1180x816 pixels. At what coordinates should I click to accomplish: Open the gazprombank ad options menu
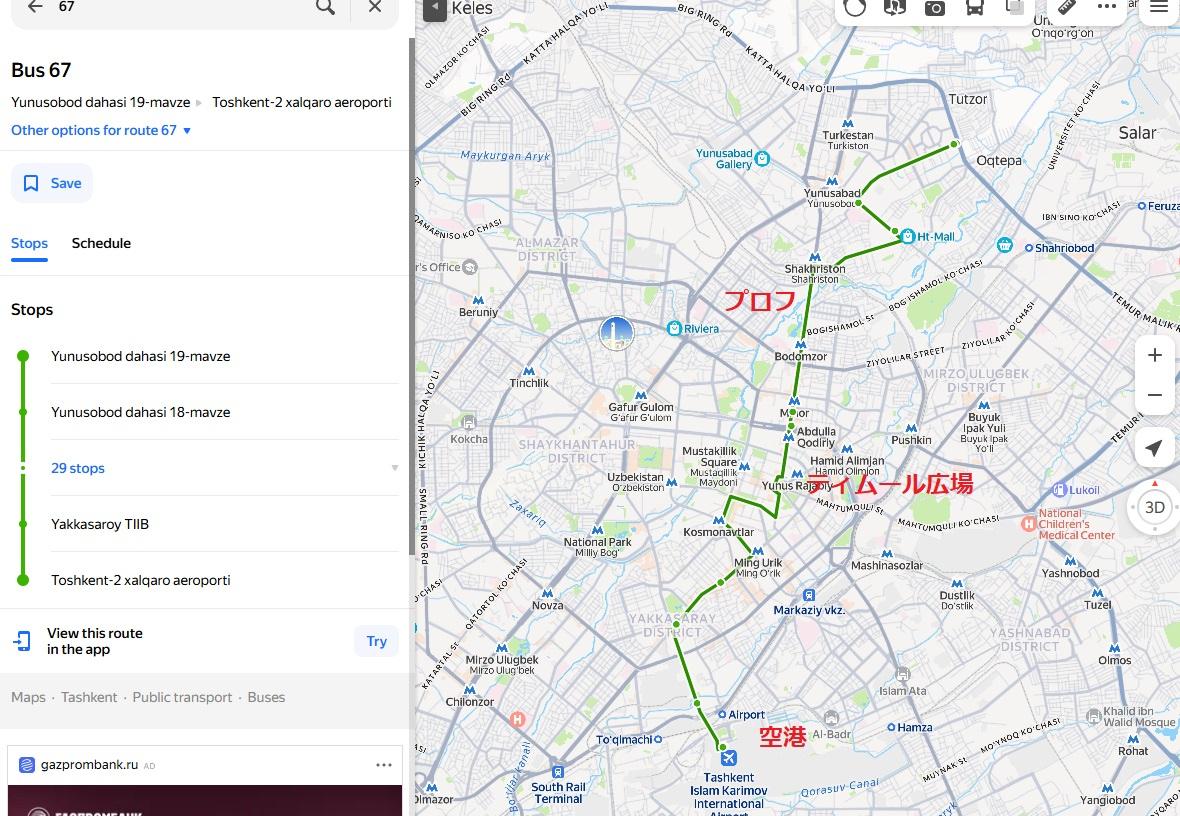tap(384, 765)
